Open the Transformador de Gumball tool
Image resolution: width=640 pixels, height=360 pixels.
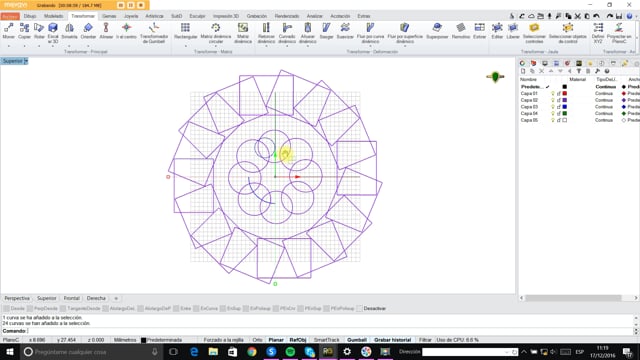pos(153,33)
